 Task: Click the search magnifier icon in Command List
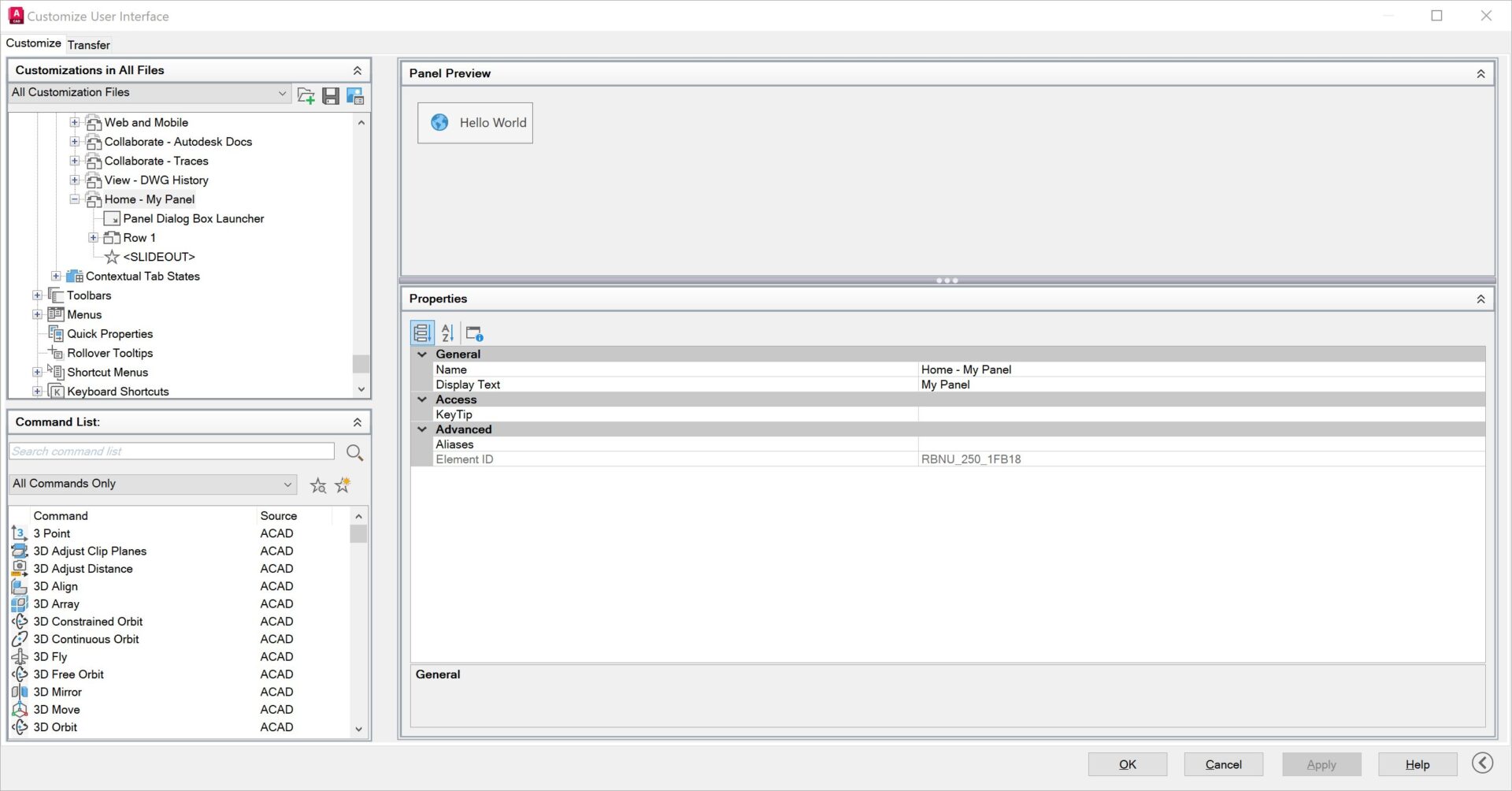354,452
